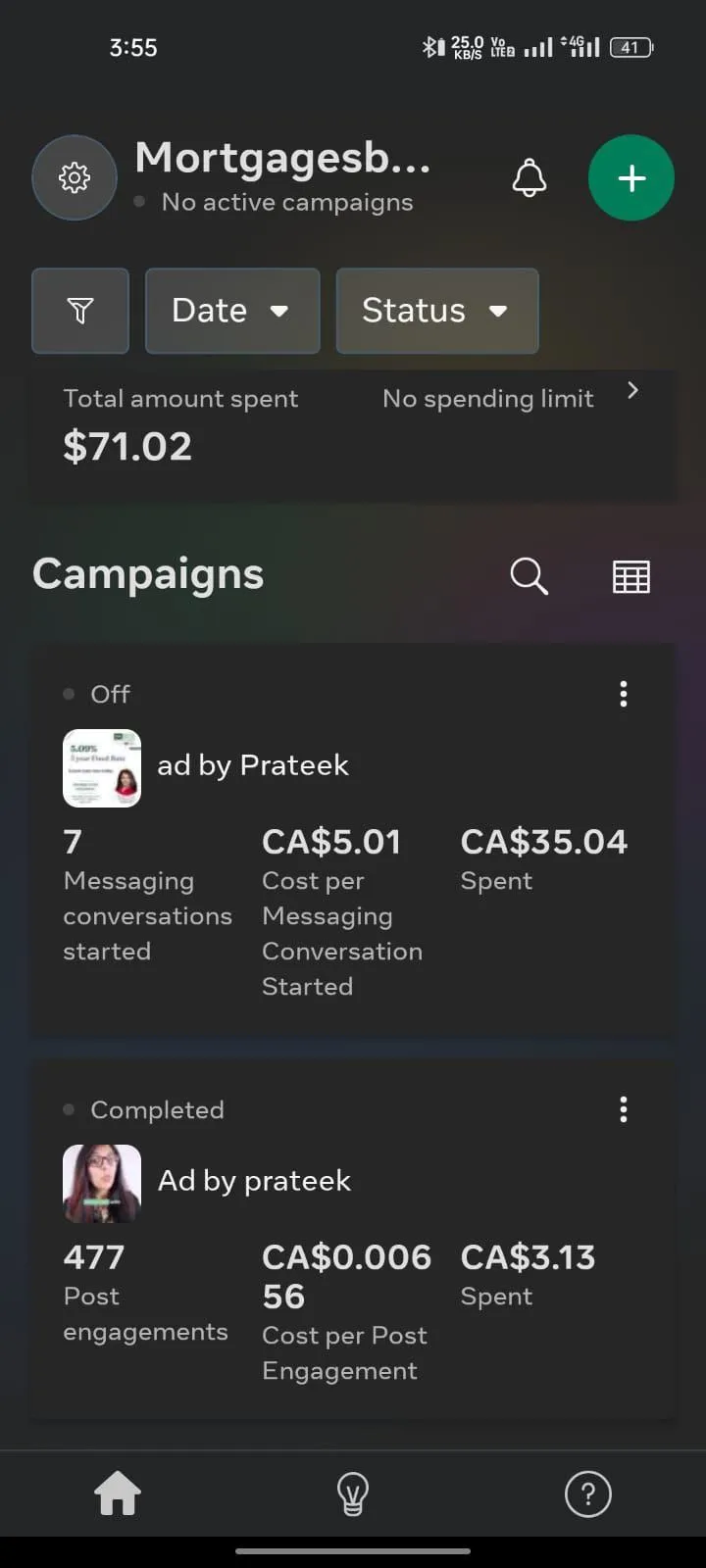The image size is (706, 1568).
Task: View the Total amount spent $71.02 card
Action: [x=353, y=437]
